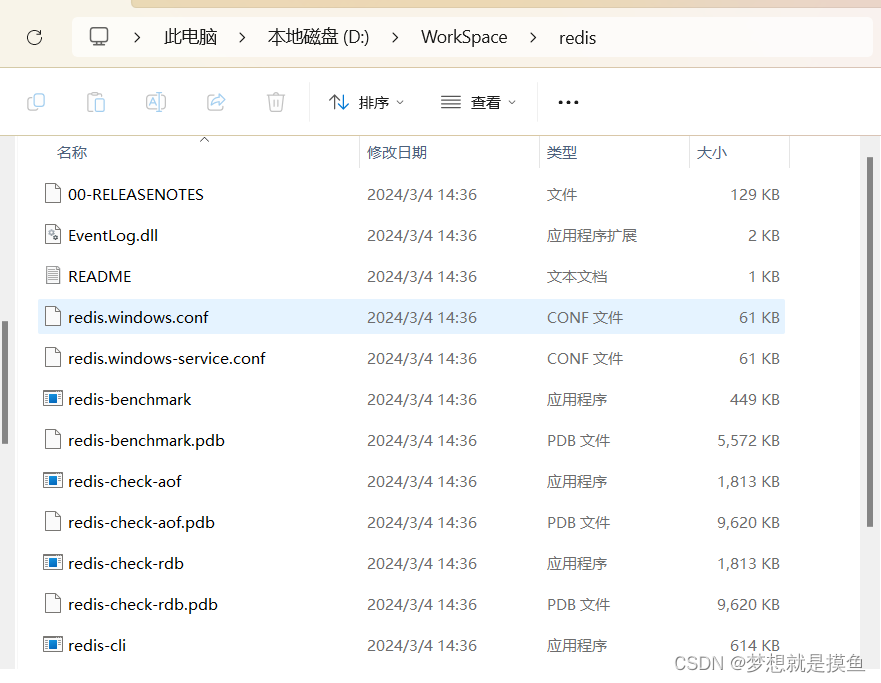Screen dimensions: 881x683
Task: Click the computer icon in address bar
Action: (99, 37)
